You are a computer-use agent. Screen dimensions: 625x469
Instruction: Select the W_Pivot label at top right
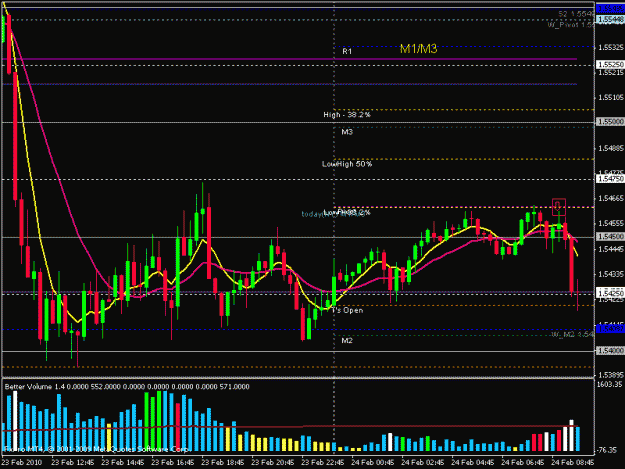(x=571, y=25)
